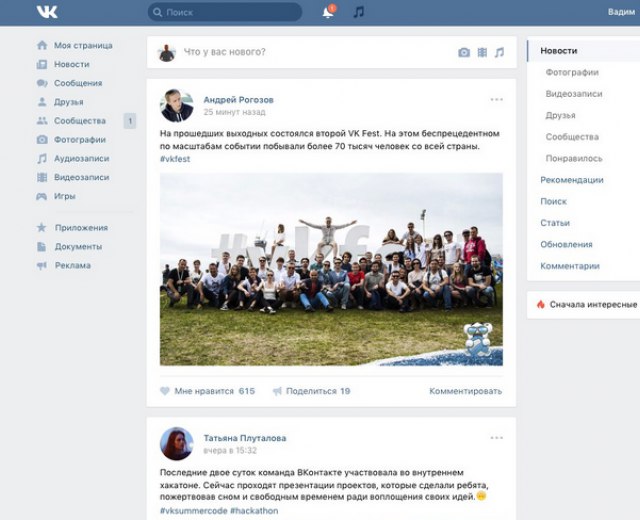Open Документы in left menu
The width and height of the screenshot is (640, 520).
78,246
